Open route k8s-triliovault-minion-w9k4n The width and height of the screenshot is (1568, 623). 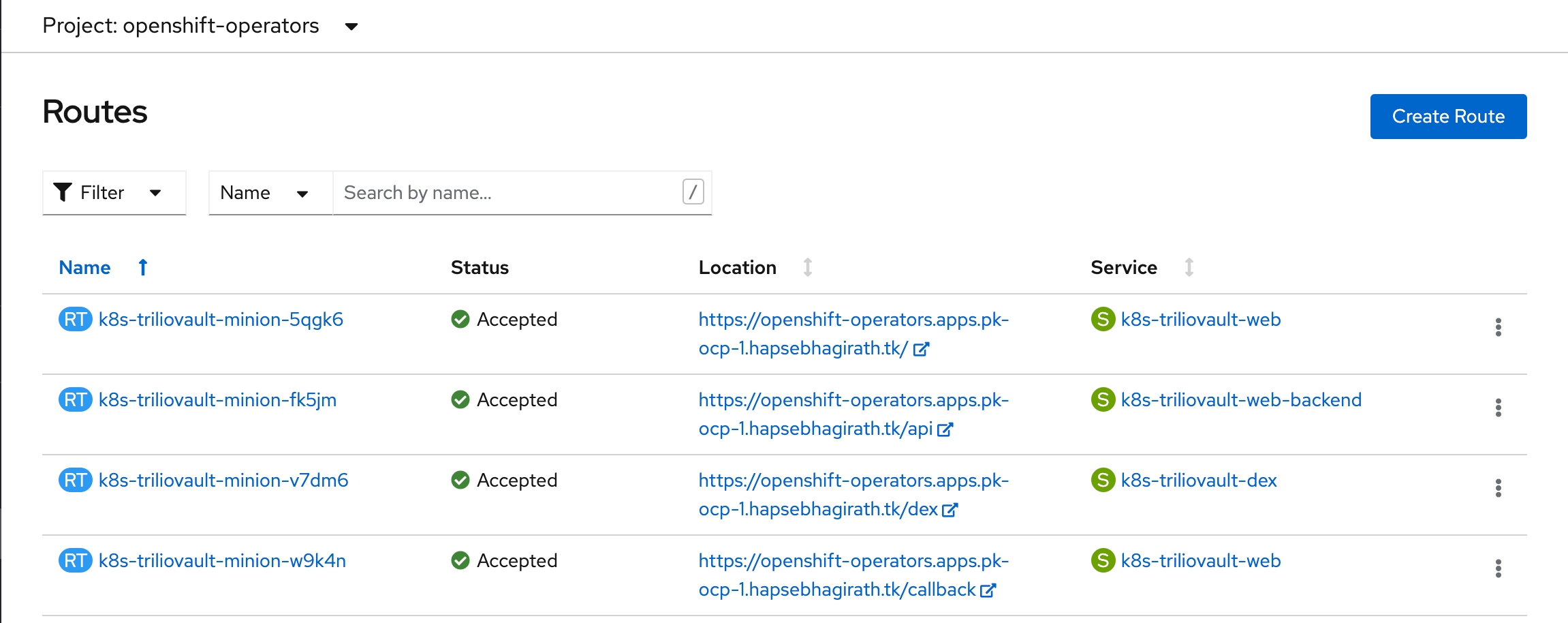pos(222,560)
